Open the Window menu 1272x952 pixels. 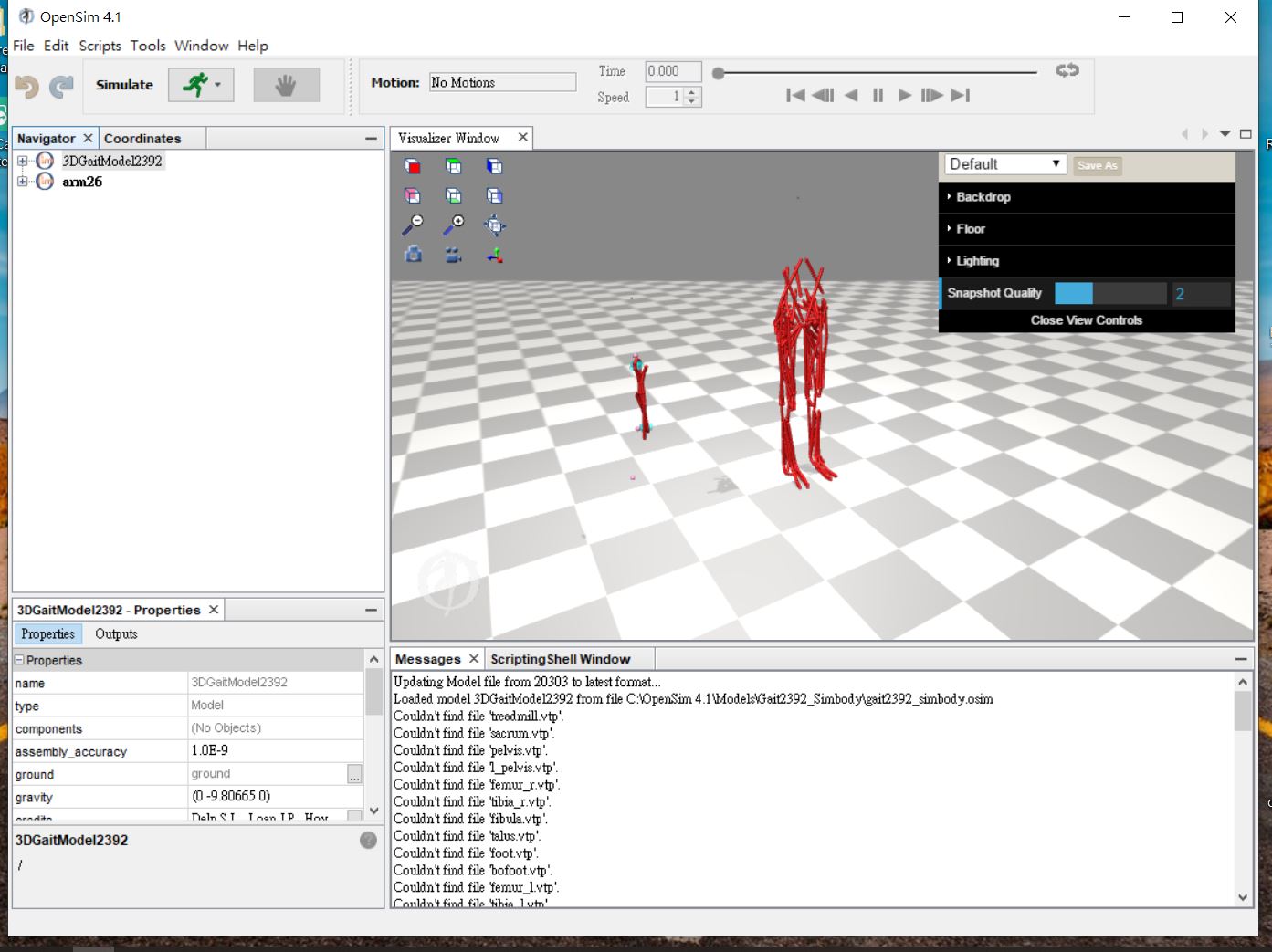[x=202, y=46]
